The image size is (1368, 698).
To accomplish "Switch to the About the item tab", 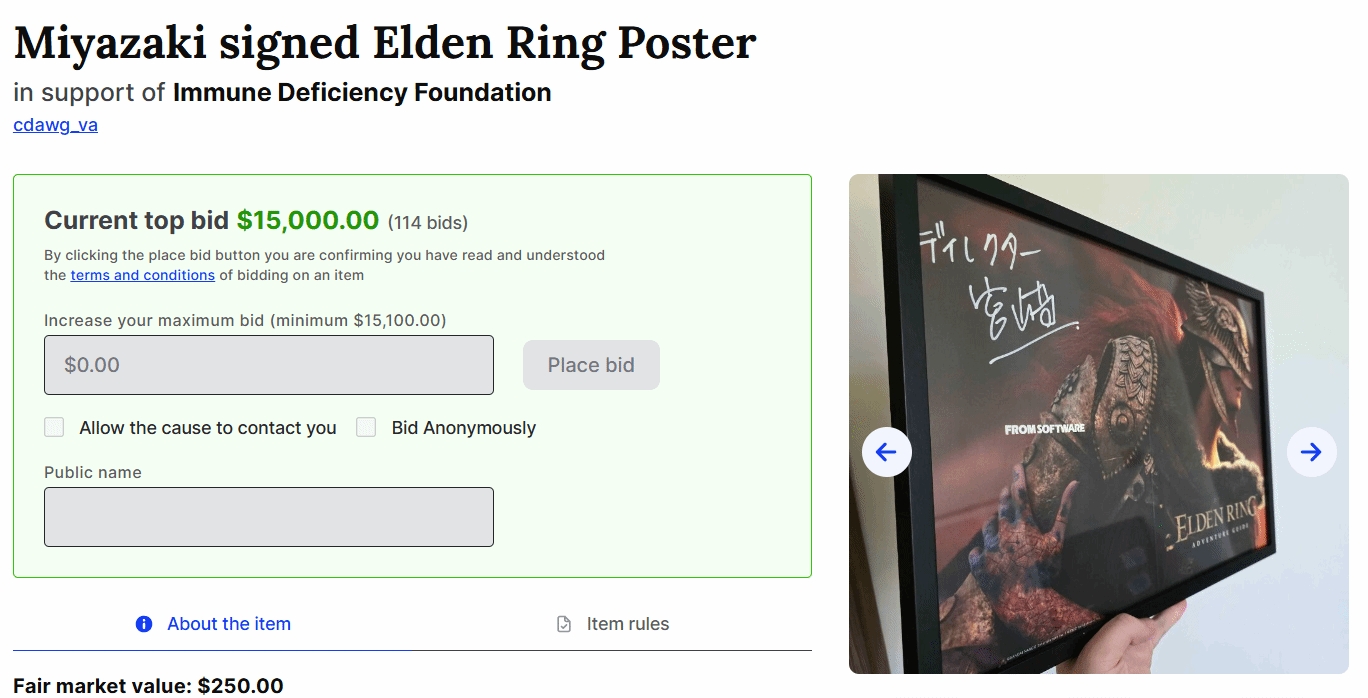I will click(x=228, y=624).
